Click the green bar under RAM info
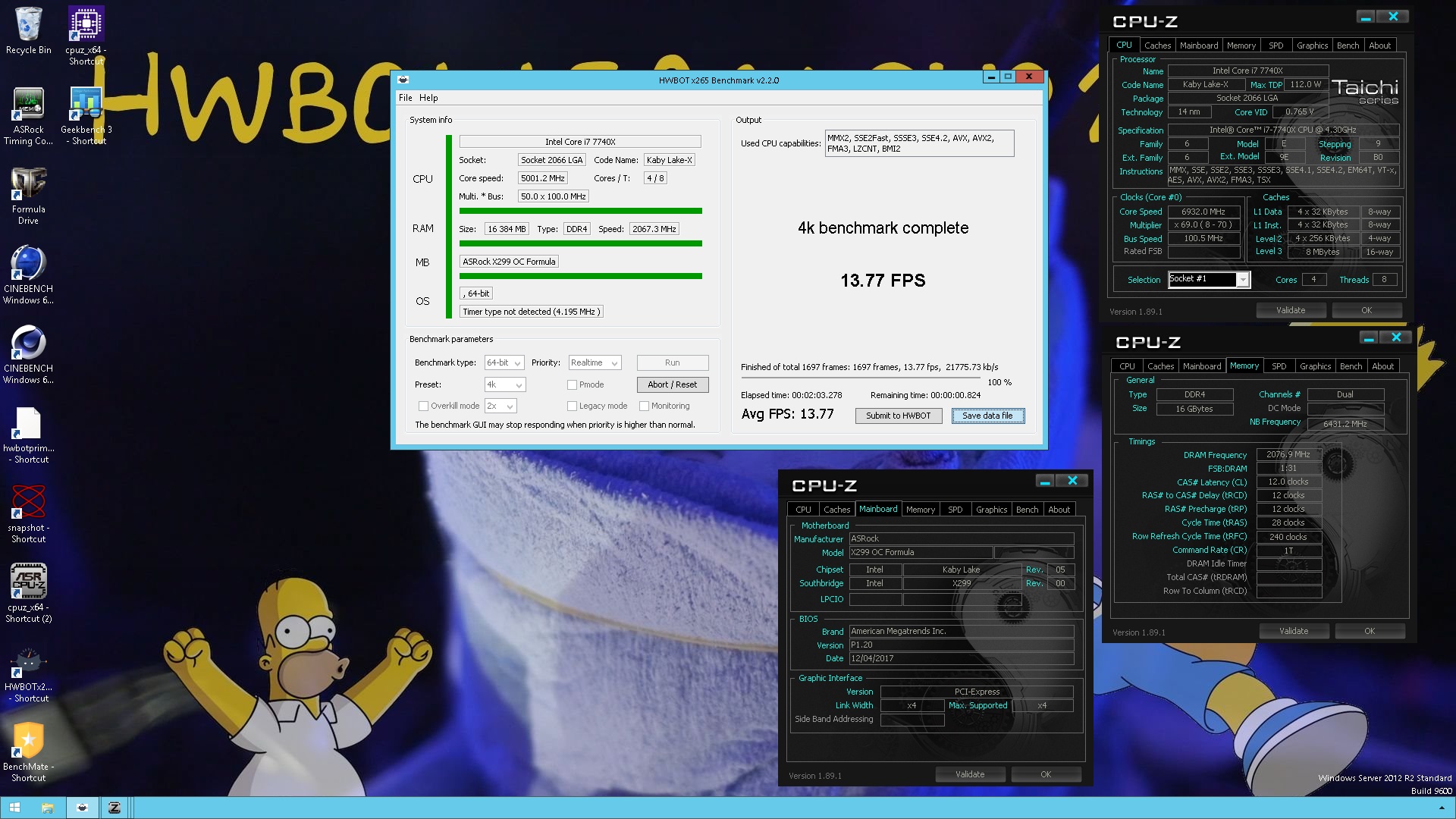 pyautogui.click(x=581, y=243)
